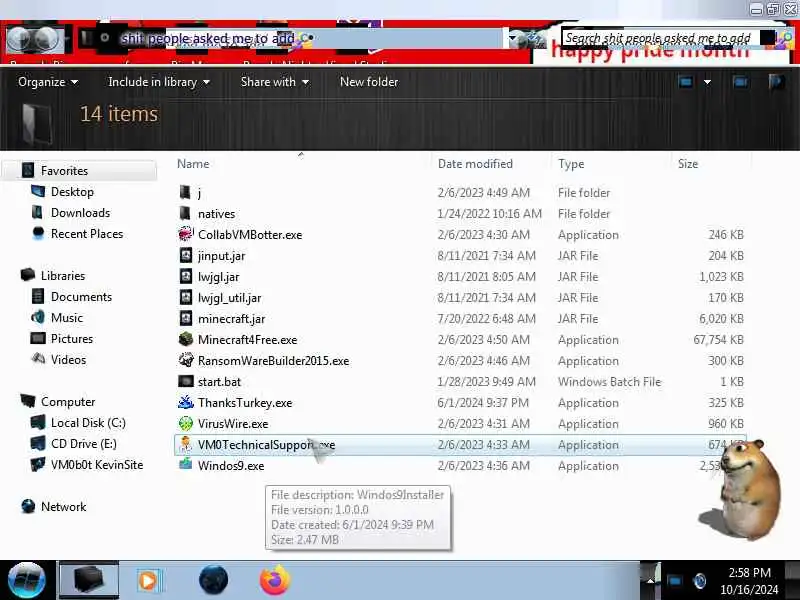Screen dimensions: 800x600
Task: Sort by the Type column header
Action: (x=571, y=164)
